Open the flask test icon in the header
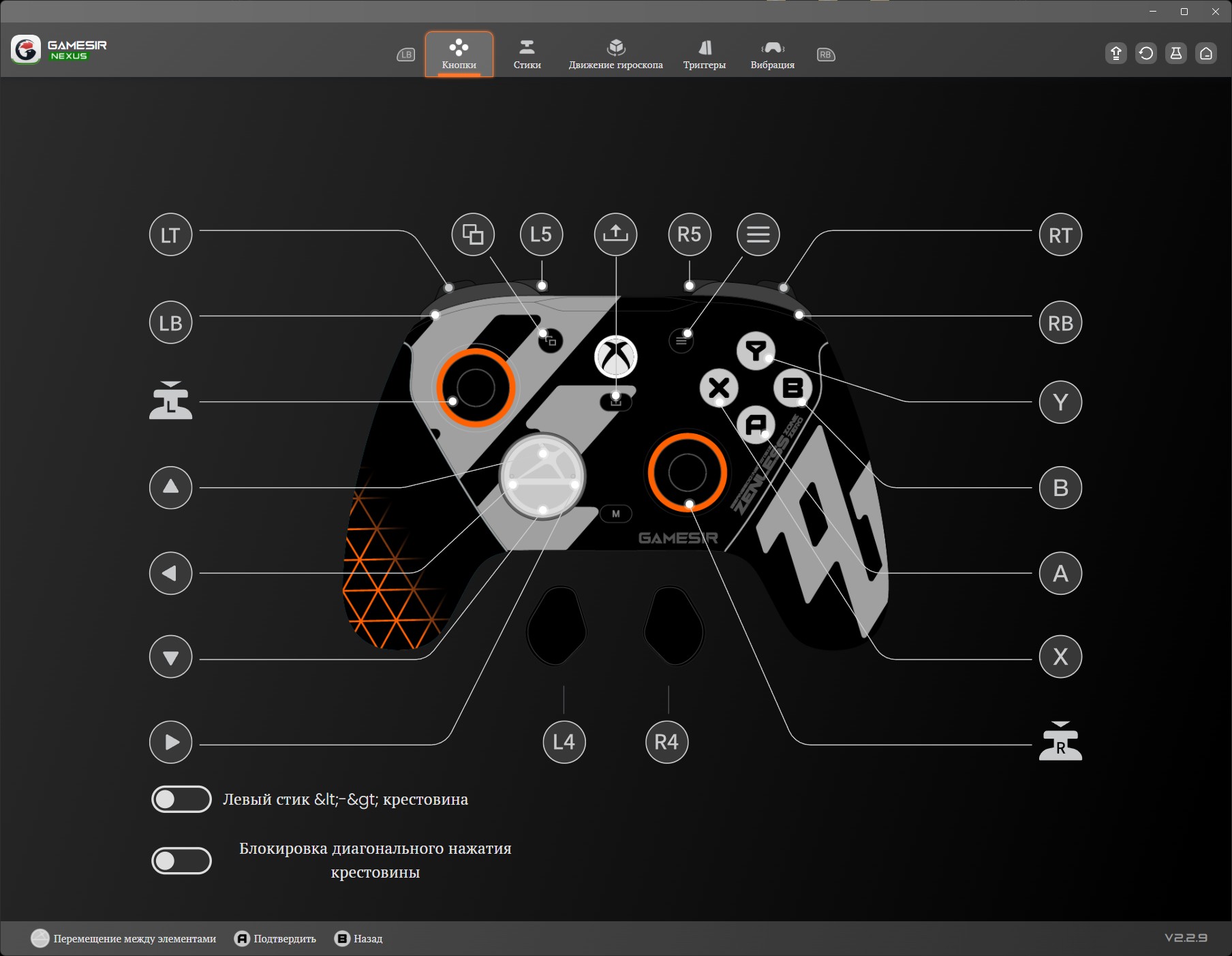 click(1176, 53)
